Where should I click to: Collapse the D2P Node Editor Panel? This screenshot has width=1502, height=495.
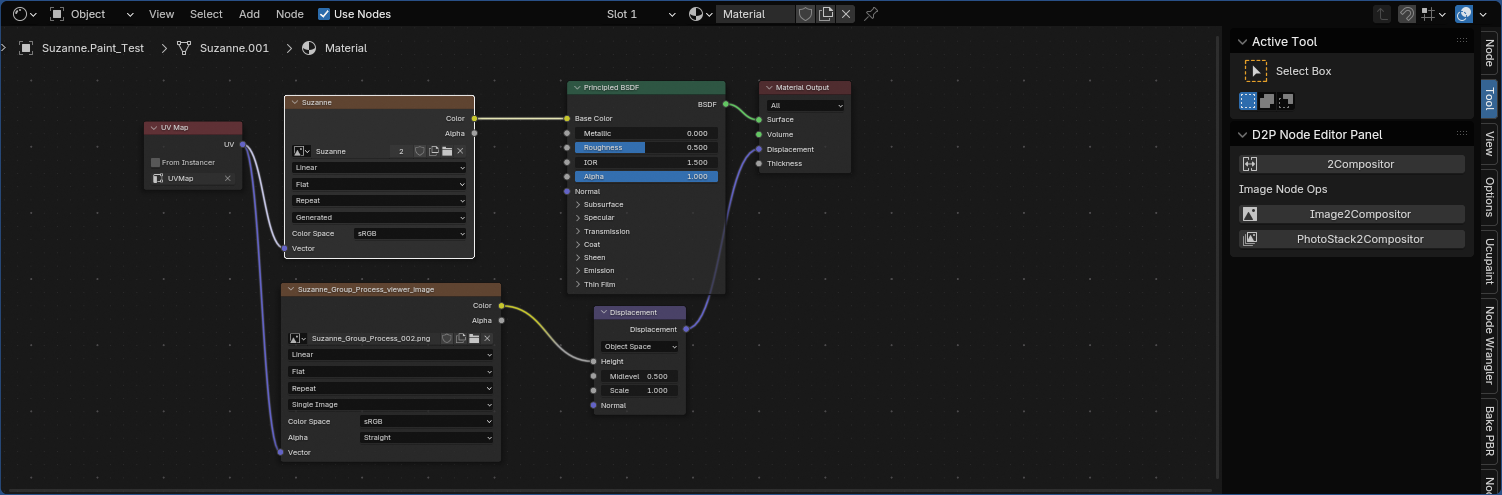pos(1242,135)
